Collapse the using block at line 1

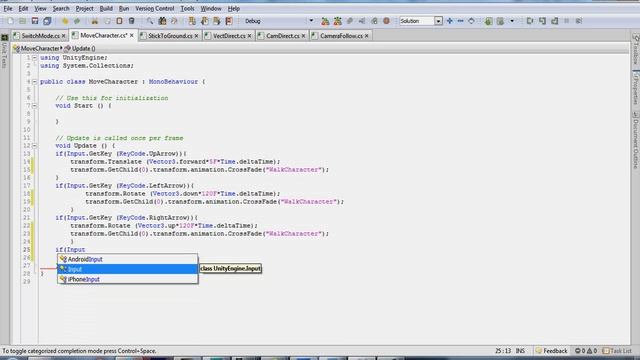pyautogui.click(x=35, y=58)
